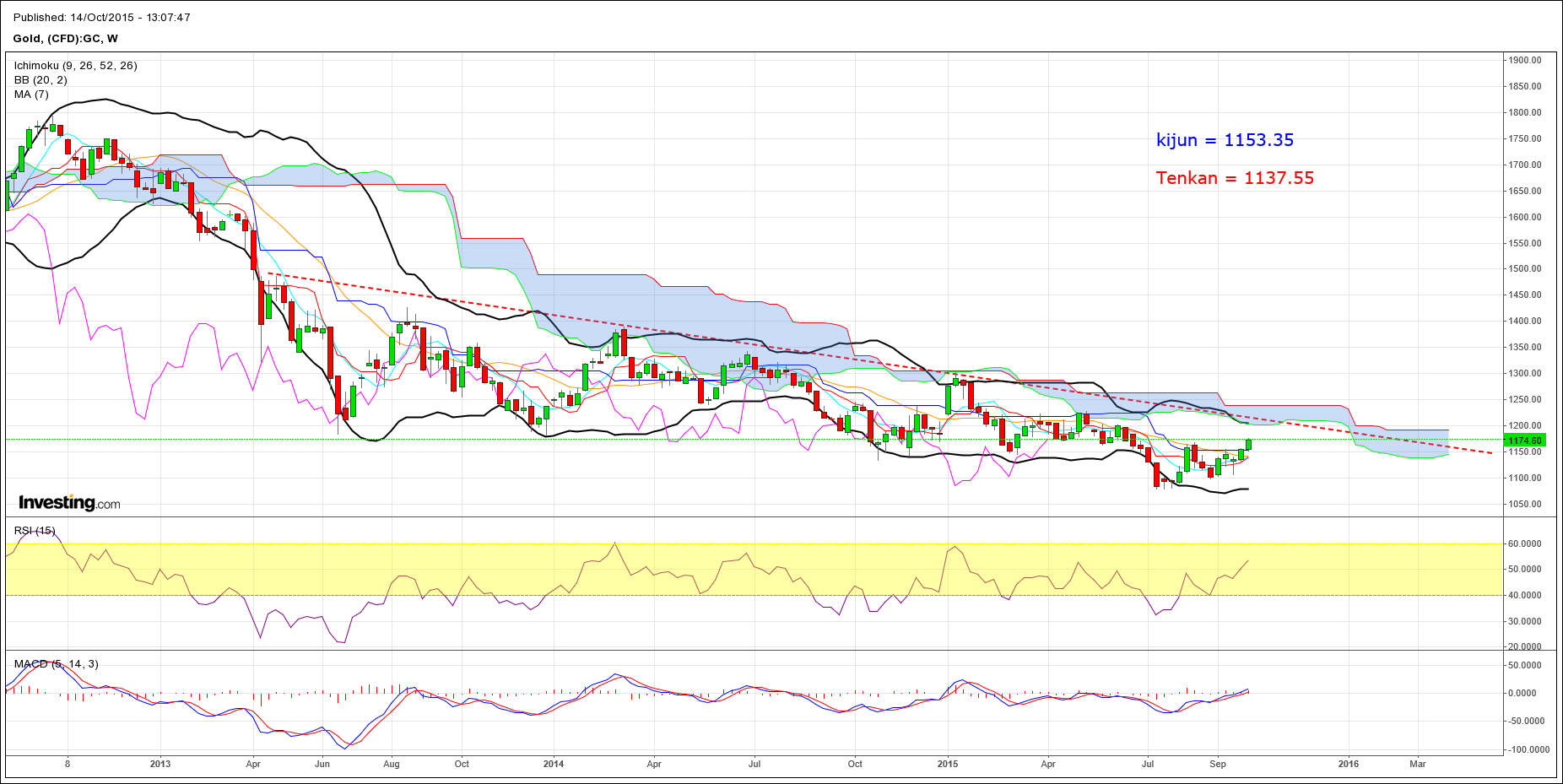Click the 1600.00 price axis label
The width and height of the screenshot is (1563, 784).
point(1525,217)
